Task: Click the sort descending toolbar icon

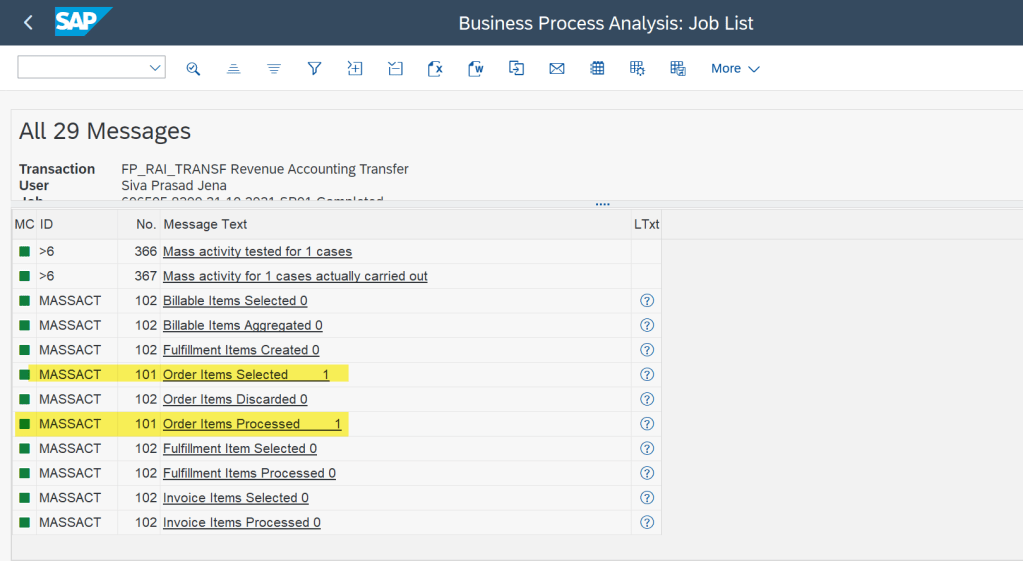Action: pyautogui.click(x=274, y=68)
